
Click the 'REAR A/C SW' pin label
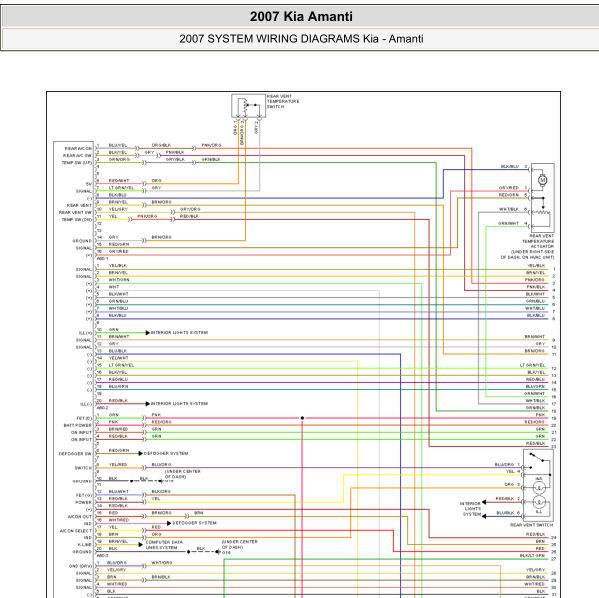[77, 156]
